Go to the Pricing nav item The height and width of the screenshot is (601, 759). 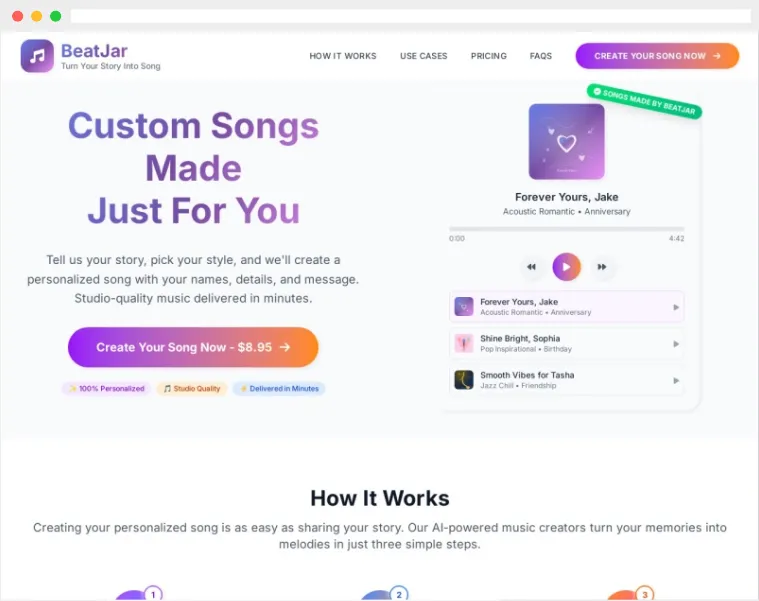(489, 56)
